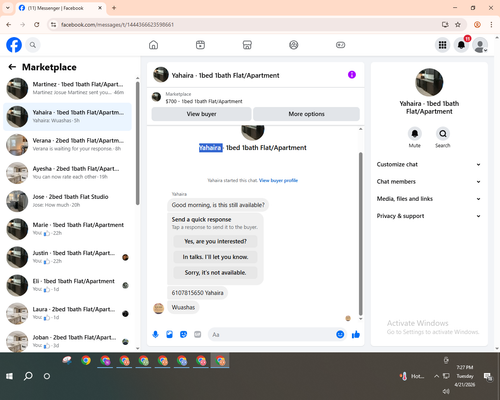Choose a GIF icon in composer

click(198, 334)
